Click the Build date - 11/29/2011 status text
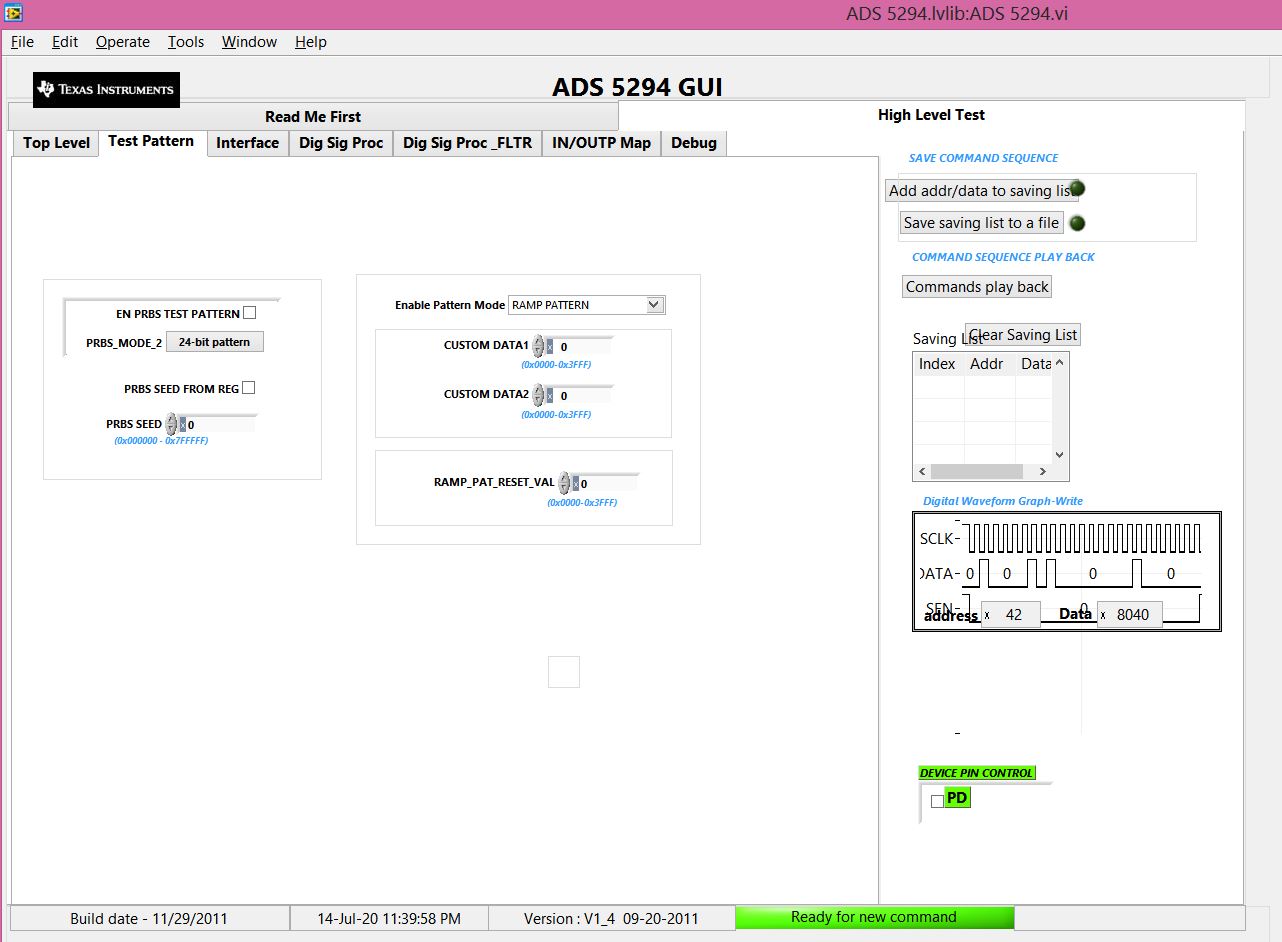1282x942 pixels. pyautogui.click(x=149, y=918)
